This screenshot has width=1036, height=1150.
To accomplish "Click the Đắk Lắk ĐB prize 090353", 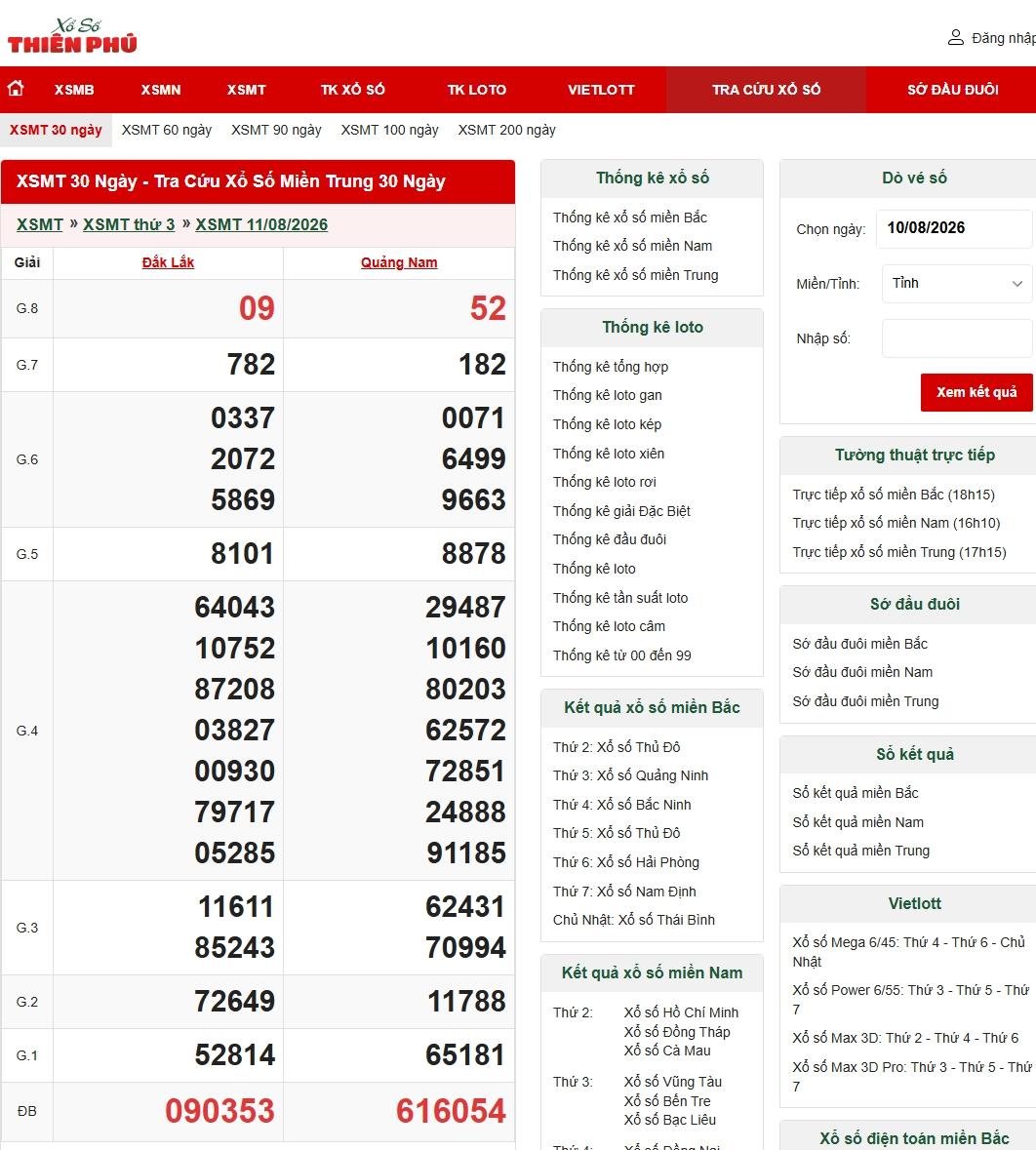I will pos(219,1111).
